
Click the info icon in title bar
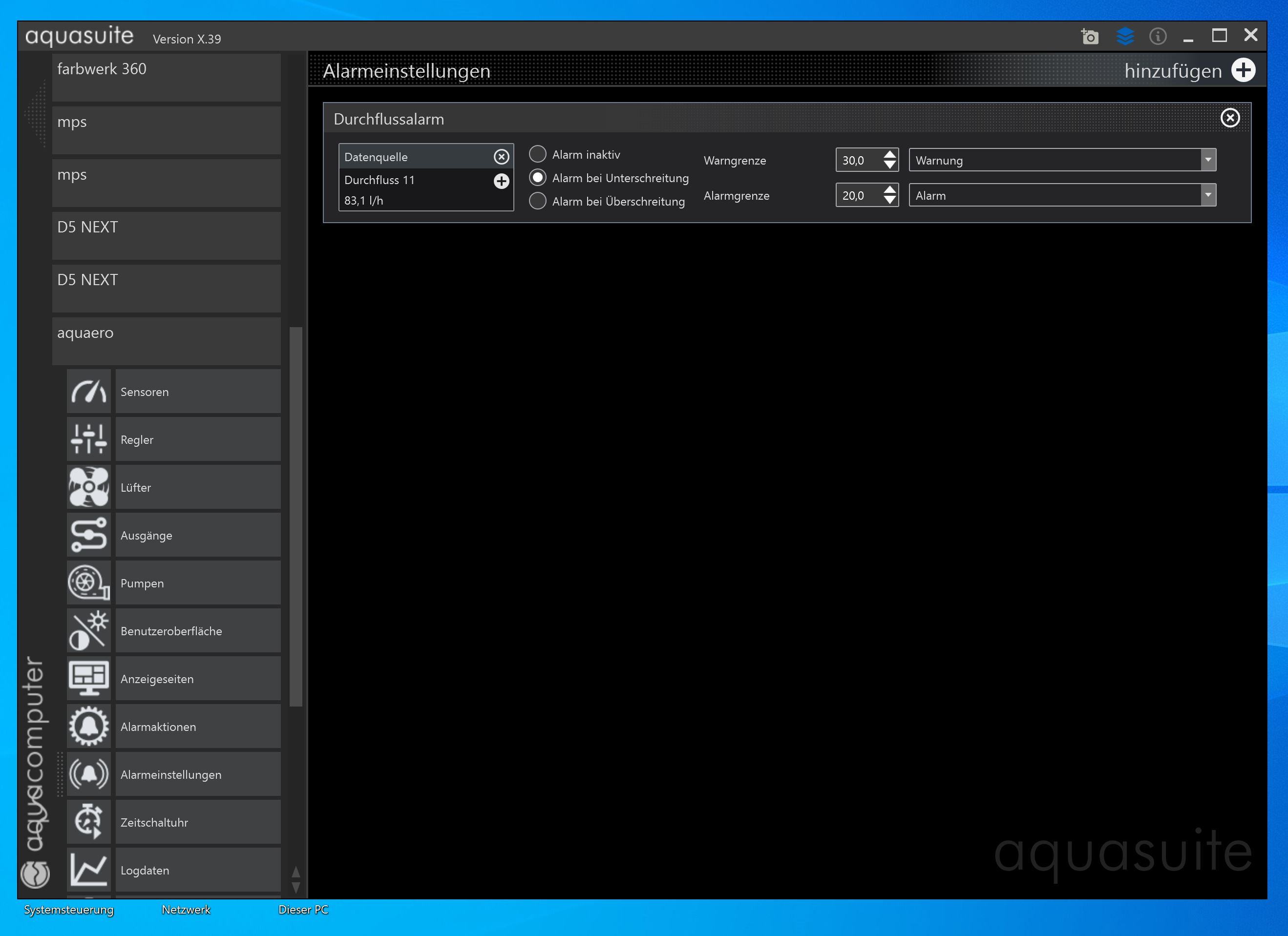click(1158, 36)
